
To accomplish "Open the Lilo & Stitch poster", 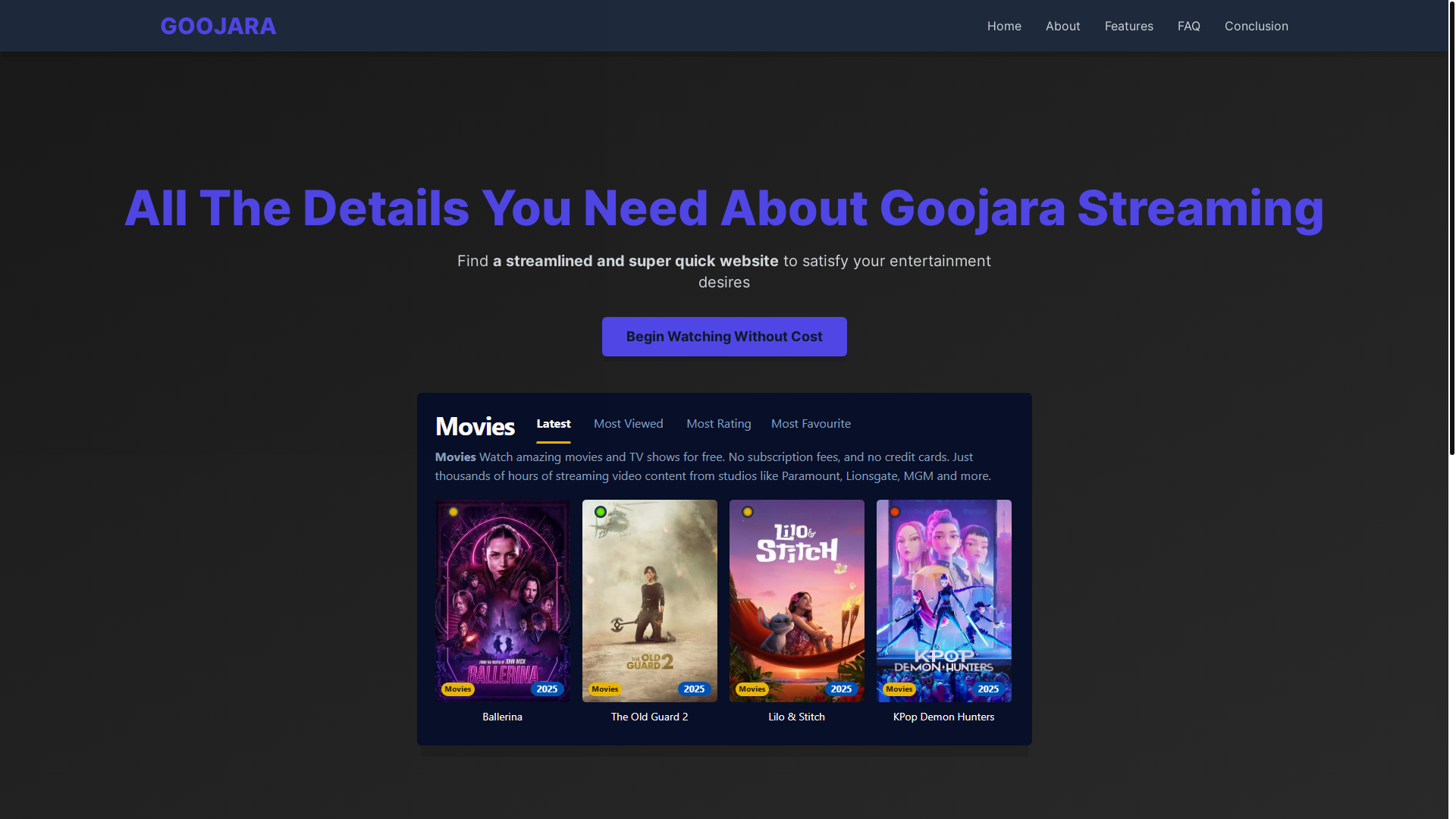I will pyautogui.click(x=796, y=601).
